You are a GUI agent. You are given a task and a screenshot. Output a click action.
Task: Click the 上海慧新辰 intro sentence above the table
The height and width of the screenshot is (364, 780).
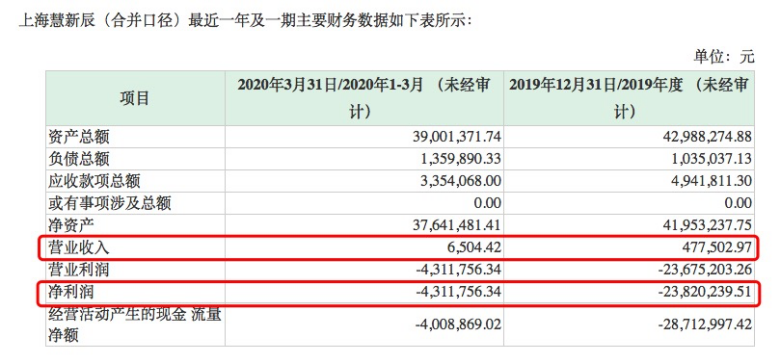point(245,21)
